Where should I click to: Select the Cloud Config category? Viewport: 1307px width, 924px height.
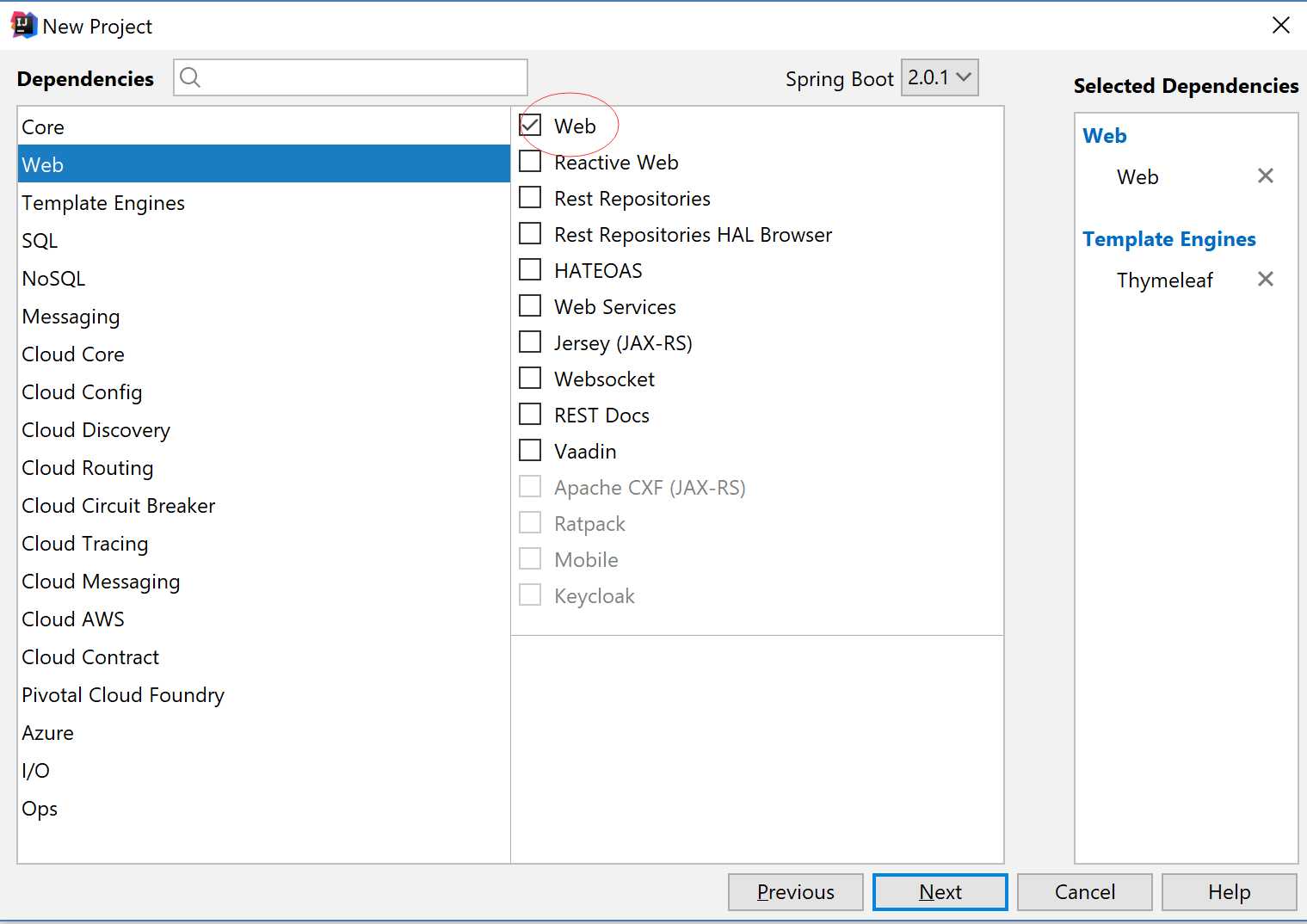coord(263,391)
